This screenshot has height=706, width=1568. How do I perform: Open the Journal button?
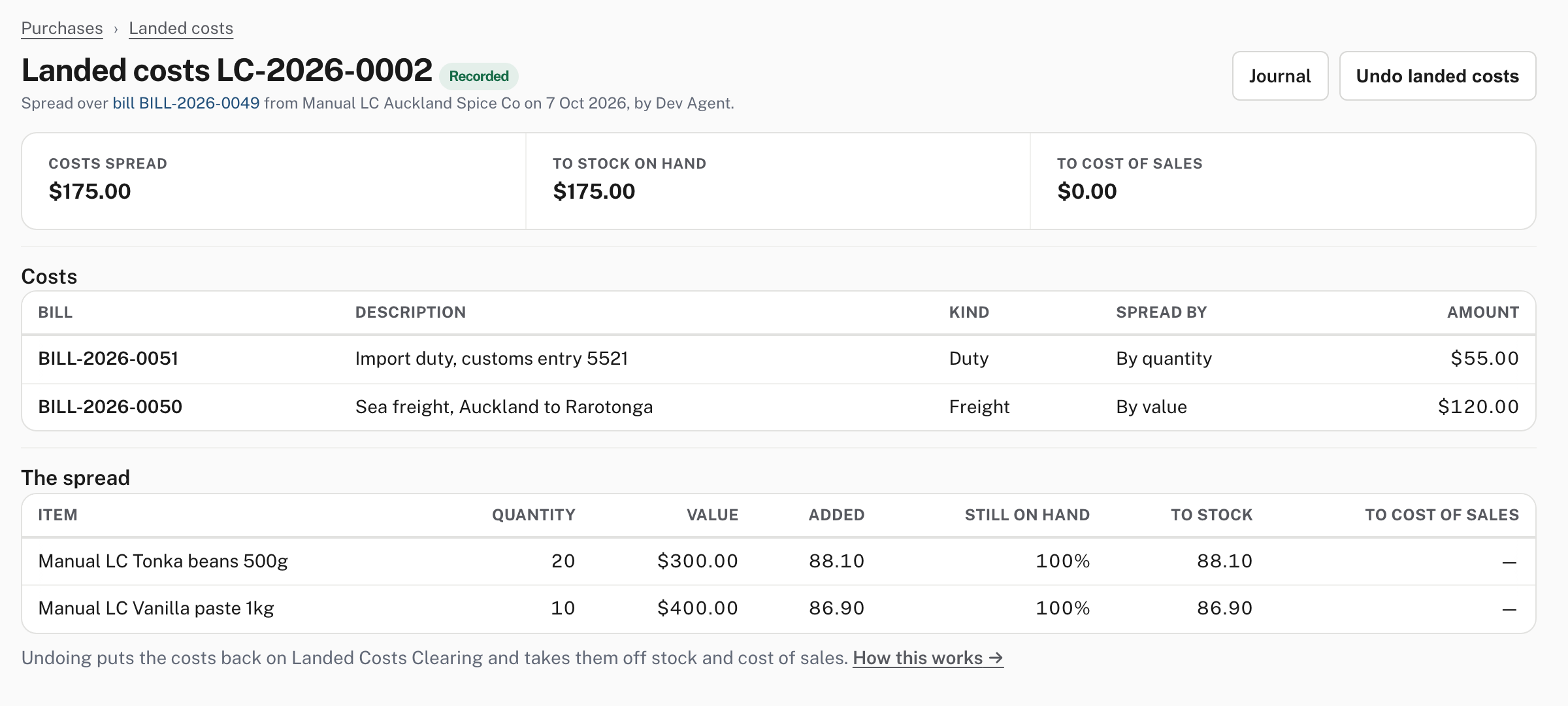click(1280, 76)
